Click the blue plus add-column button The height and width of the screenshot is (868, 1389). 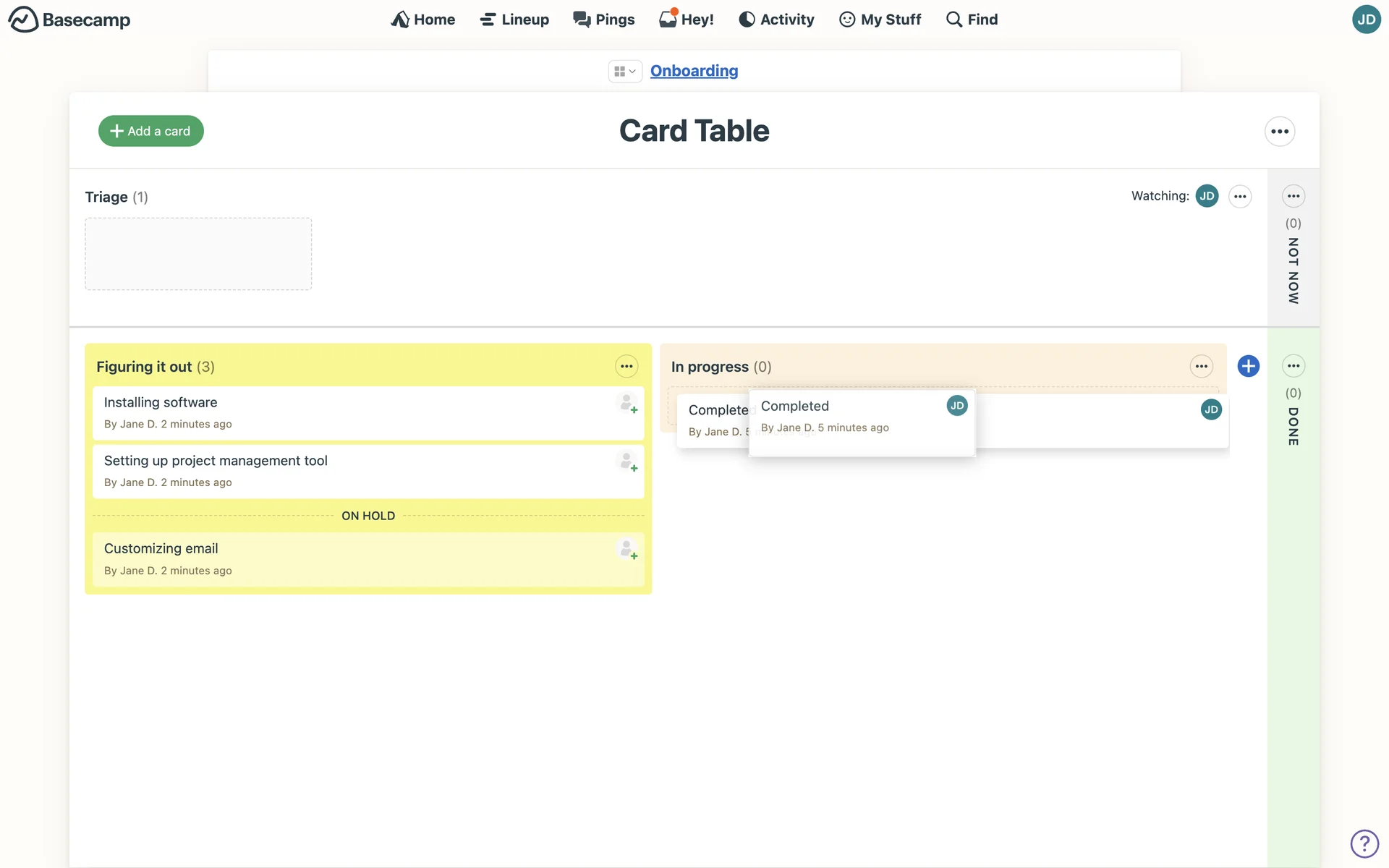[x=1248, y=366]
